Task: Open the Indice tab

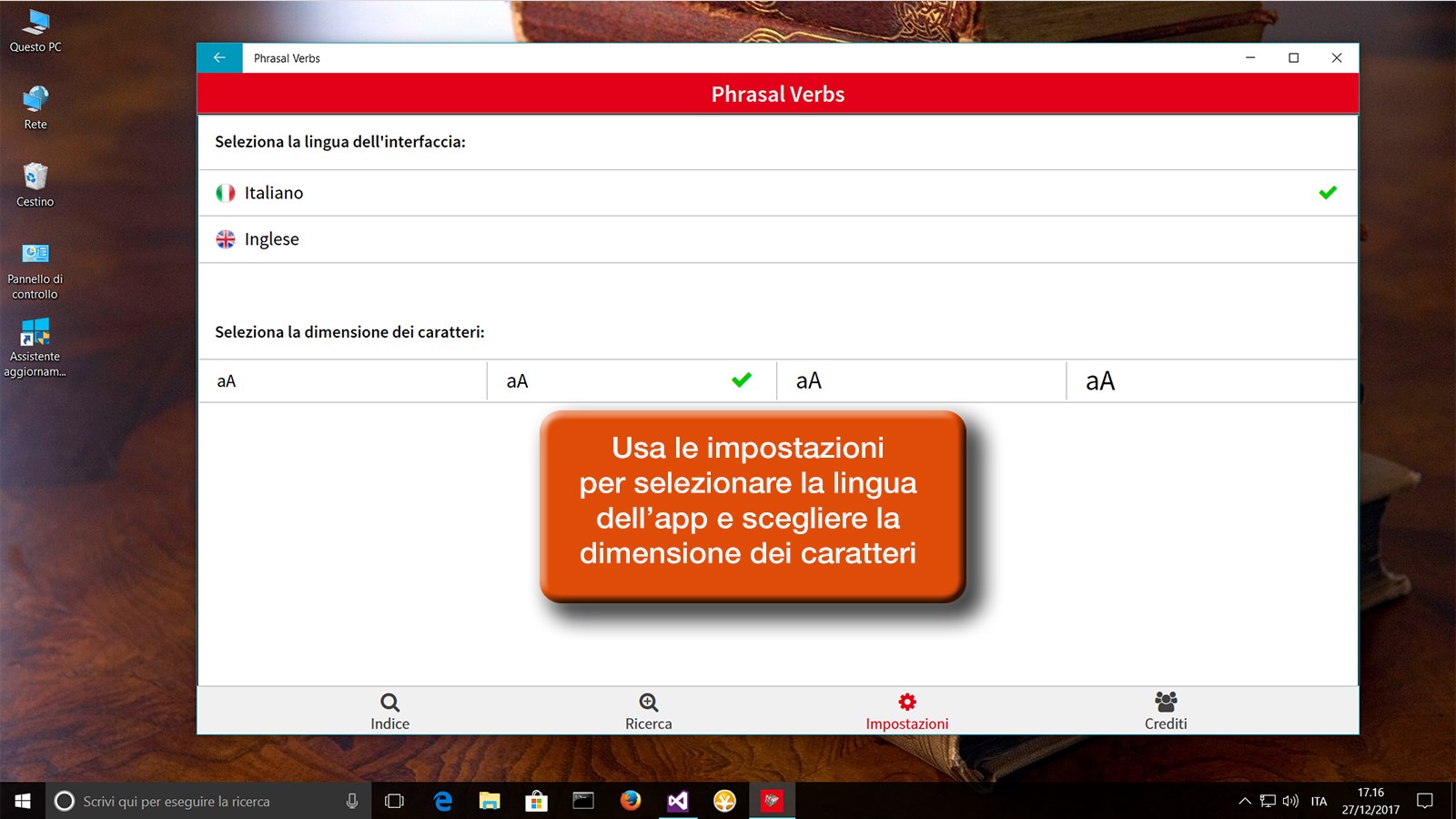Action: coord(389,711)
